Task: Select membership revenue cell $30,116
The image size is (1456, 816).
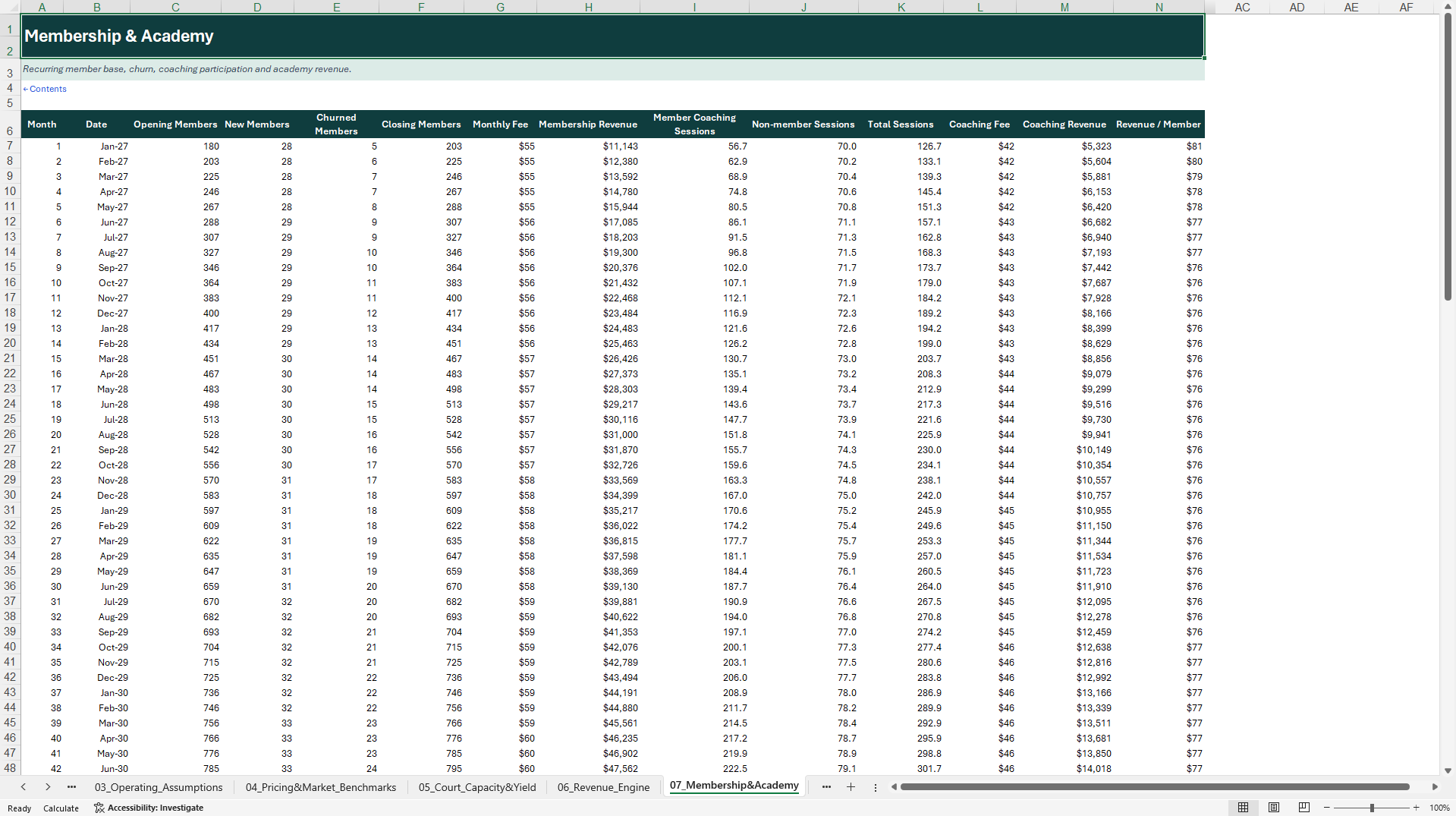Action: coord(588,419)
